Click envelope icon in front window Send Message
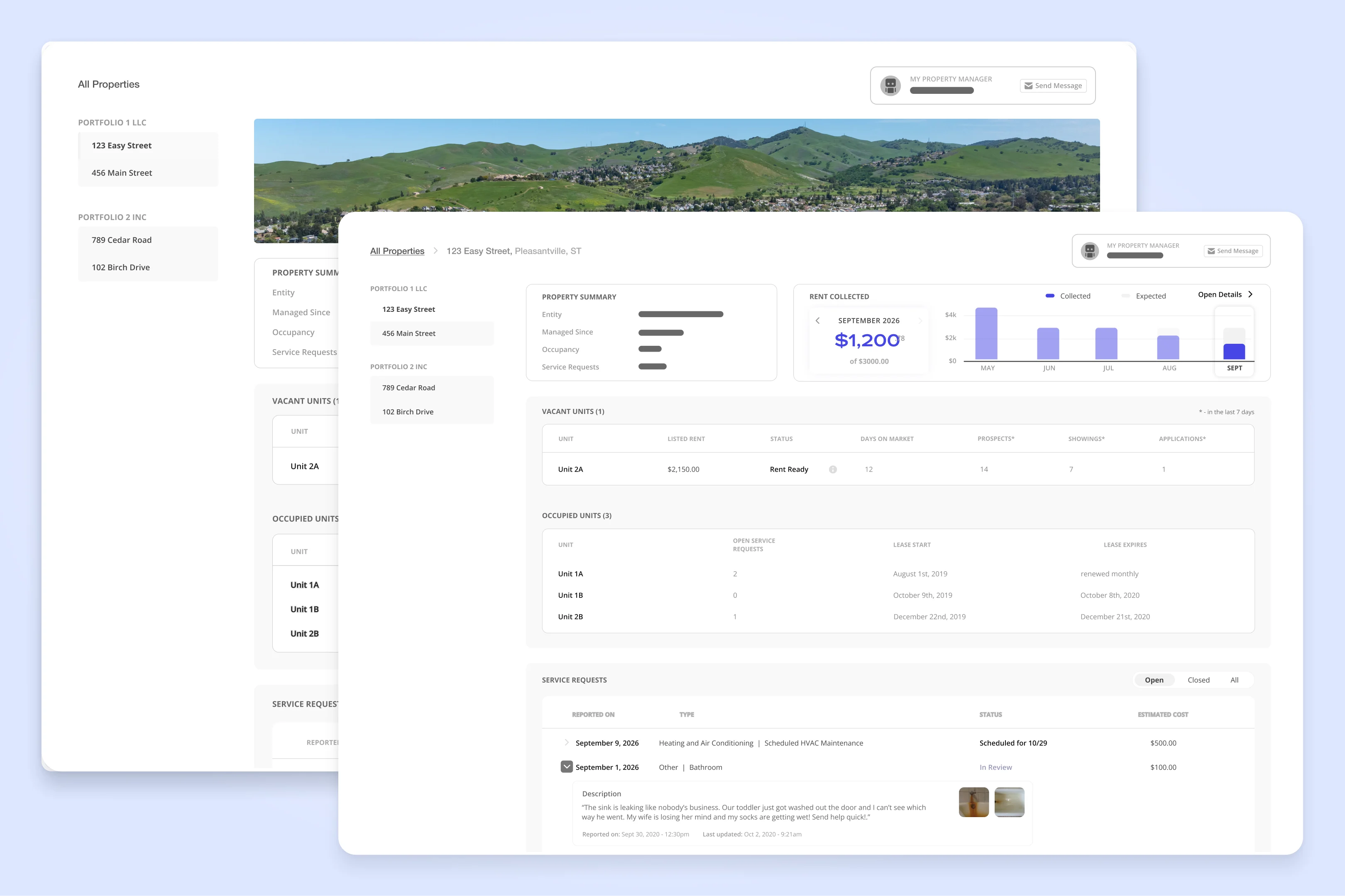 point(1211,251)
